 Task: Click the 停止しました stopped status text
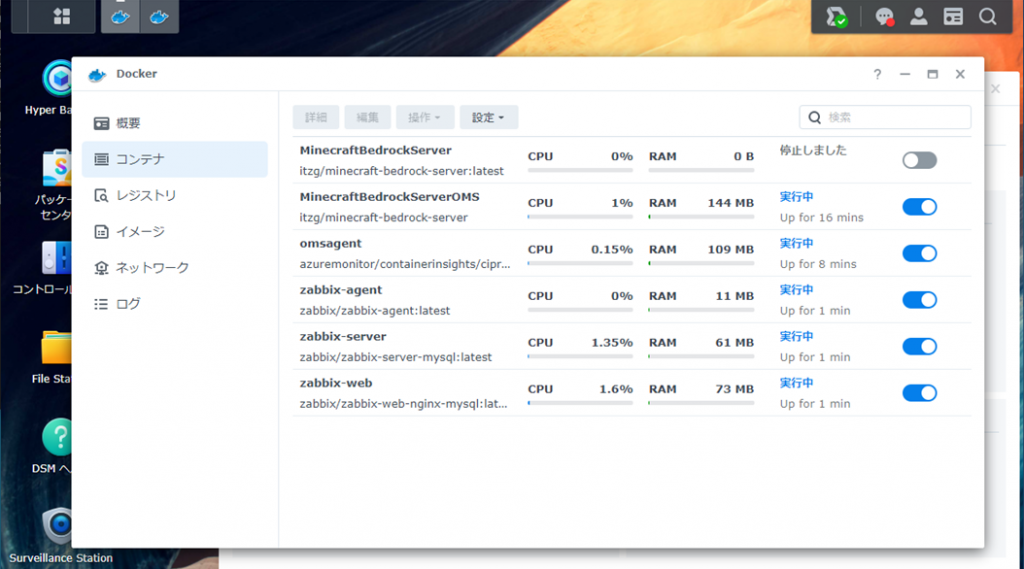[813, 150]
